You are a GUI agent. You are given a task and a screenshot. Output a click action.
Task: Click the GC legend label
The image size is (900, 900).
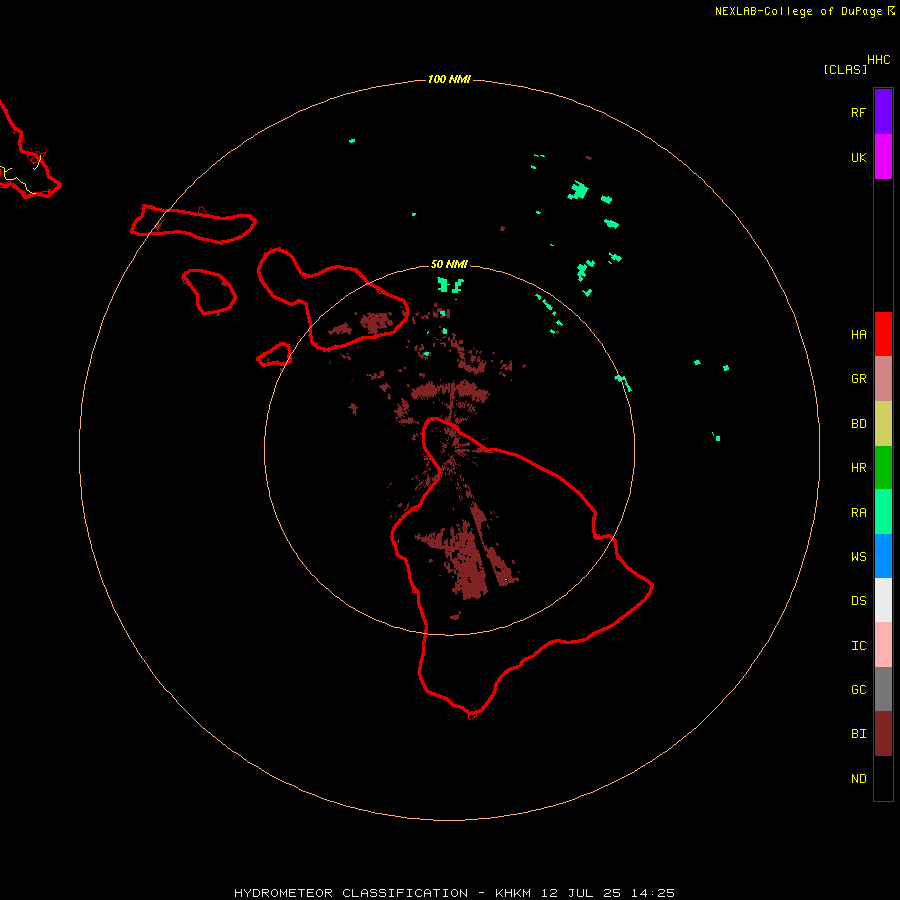pyautogui.click(x=858, y=689)
